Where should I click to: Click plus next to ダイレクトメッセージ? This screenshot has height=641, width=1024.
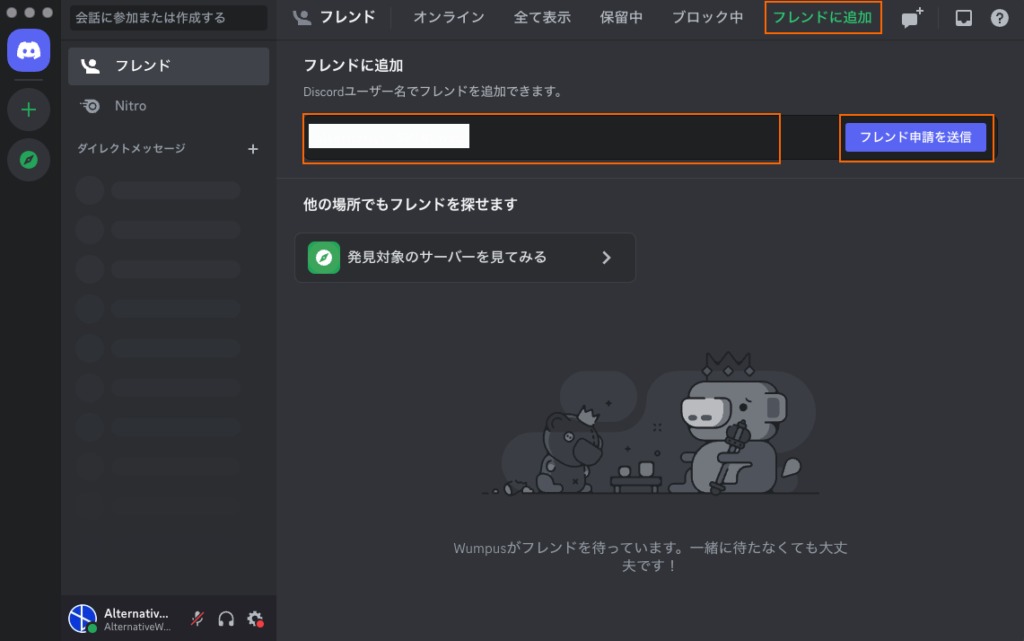253,149
